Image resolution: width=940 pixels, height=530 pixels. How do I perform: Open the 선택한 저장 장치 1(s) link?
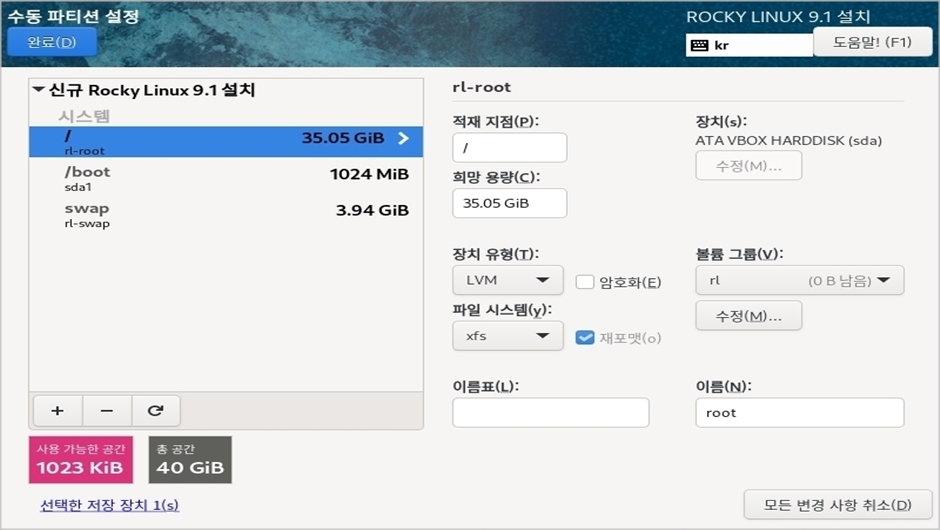pos(109,505)
